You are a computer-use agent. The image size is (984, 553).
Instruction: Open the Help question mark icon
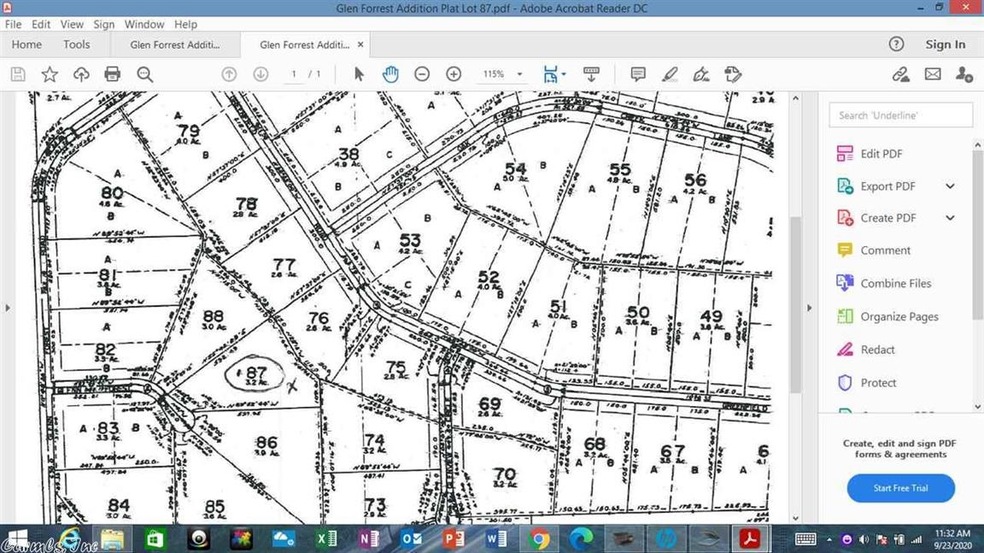[896, 44]
